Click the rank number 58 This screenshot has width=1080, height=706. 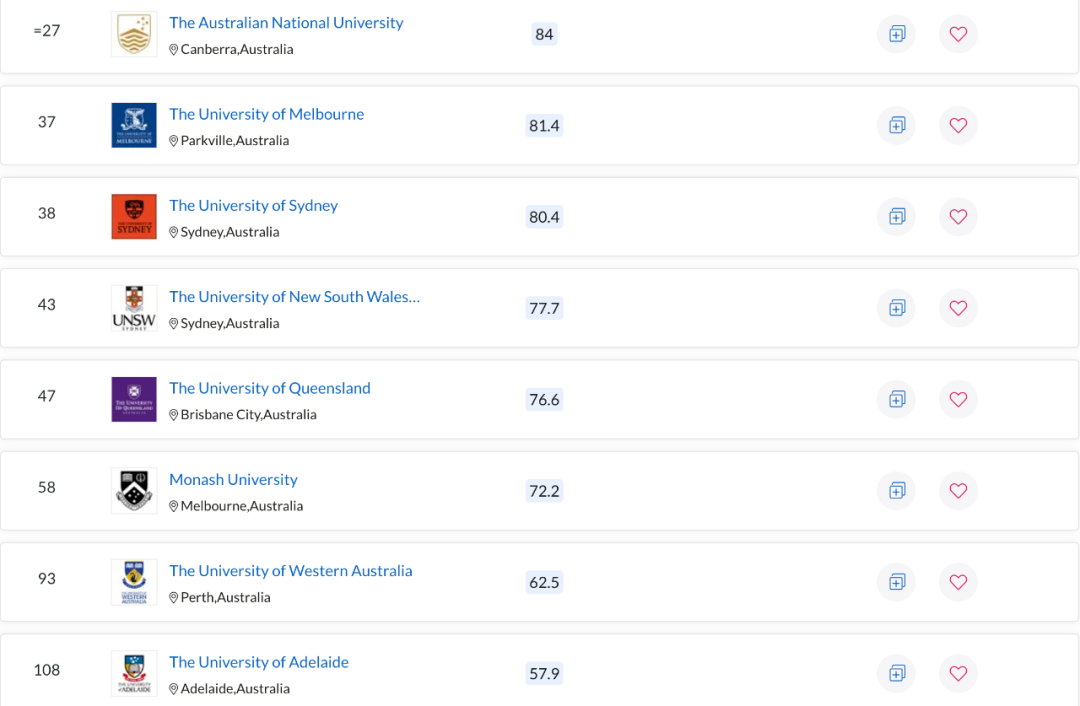pyautogui.click(x=47, y=488)
